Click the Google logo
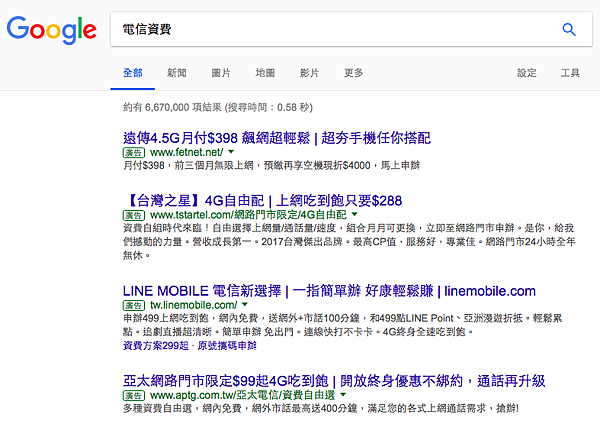Image resolution: width=600 pixels, height=424 pixels. click(x=51, y=30)
